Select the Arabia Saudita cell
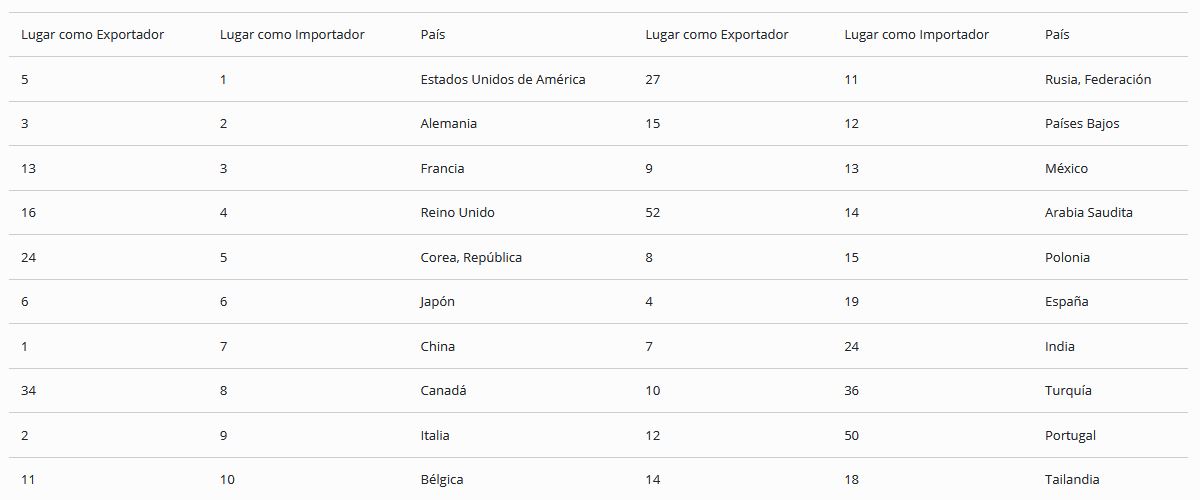This screenshot has height=500, width=1200. click(x=1088, y=212)
